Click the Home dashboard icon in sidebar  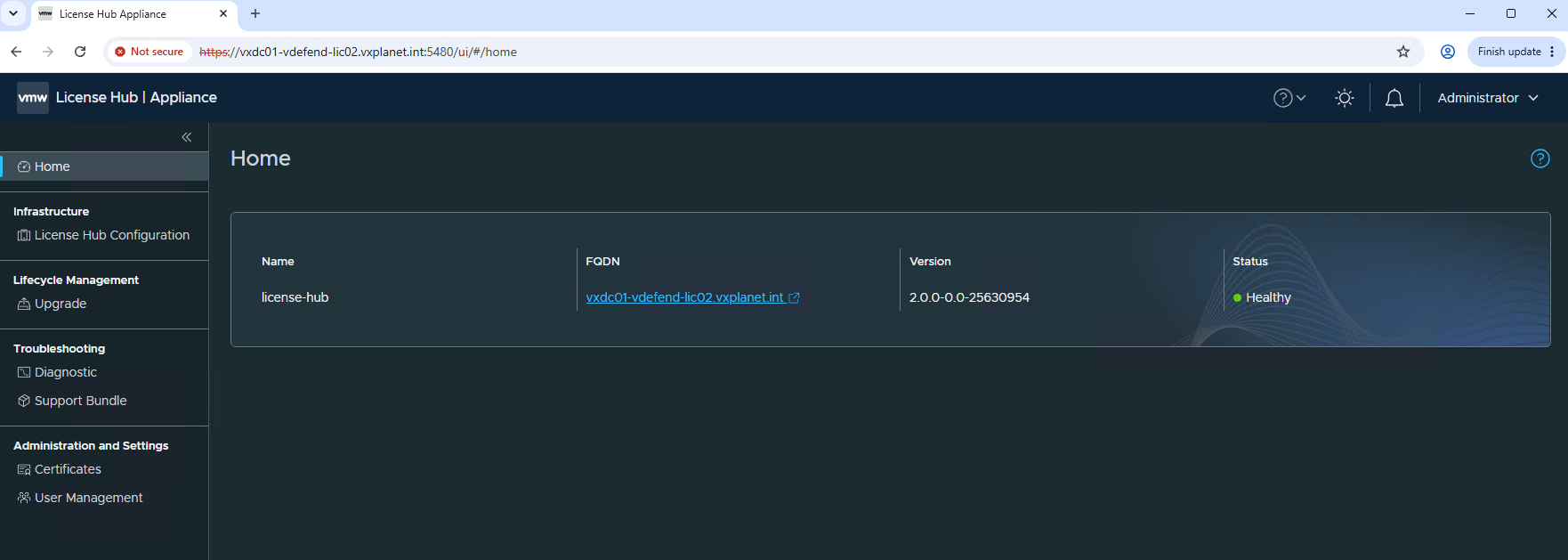(24, 166)
